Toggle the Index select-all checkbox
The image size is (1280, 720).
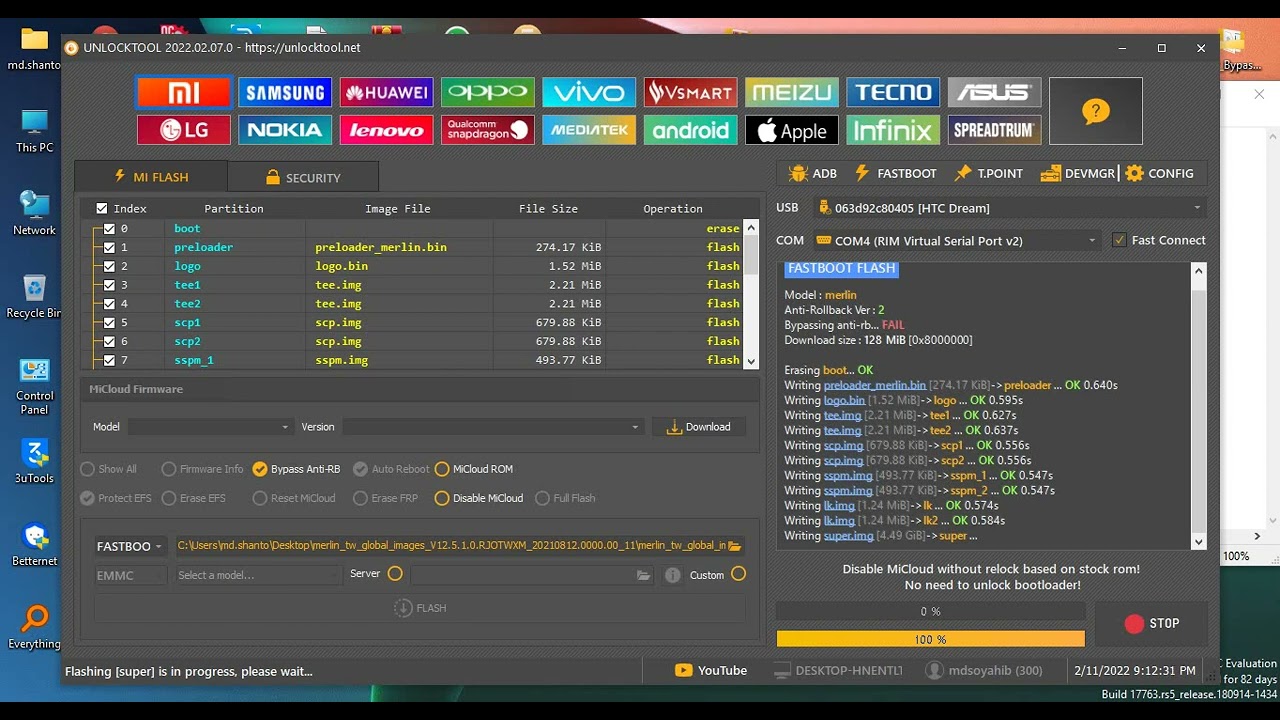pos(102,209)
